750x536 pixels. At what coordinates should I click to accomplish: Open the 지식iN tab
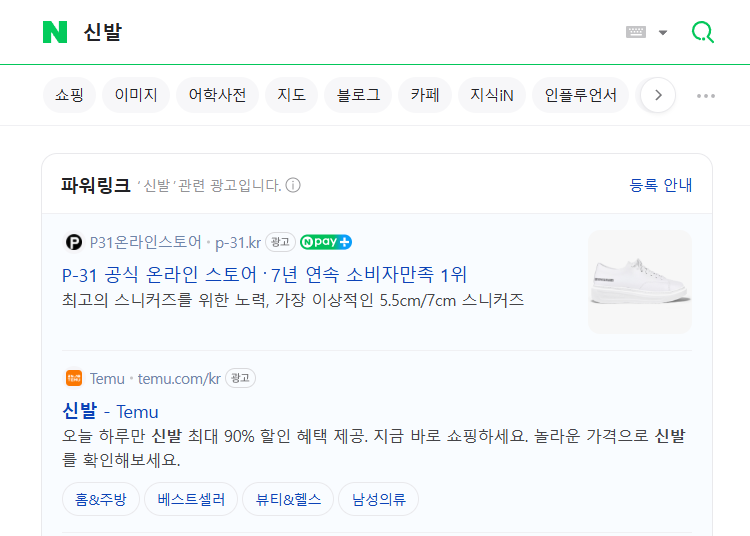tap(492, 95)
